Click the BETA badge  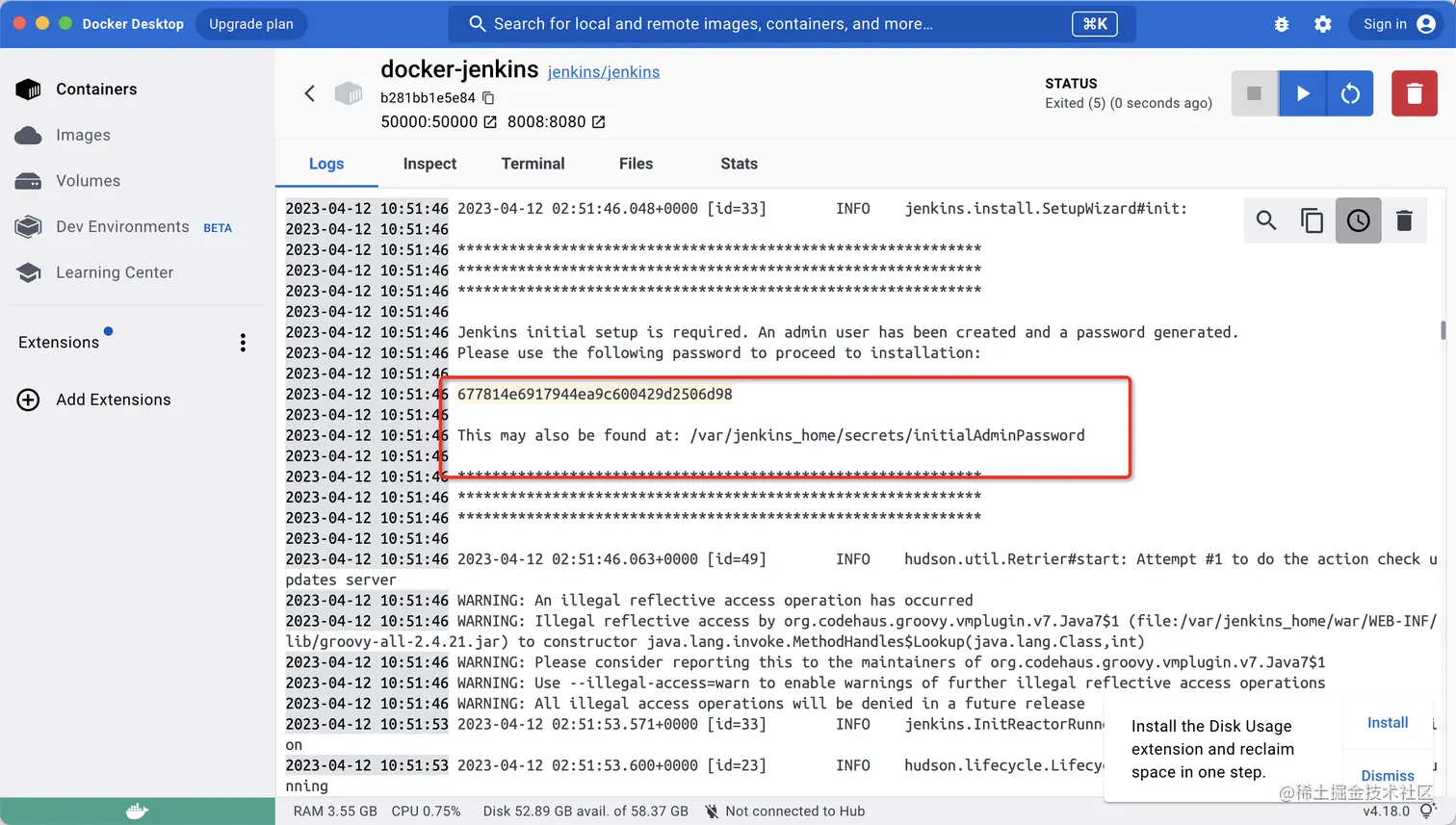(x=218, y=228)
